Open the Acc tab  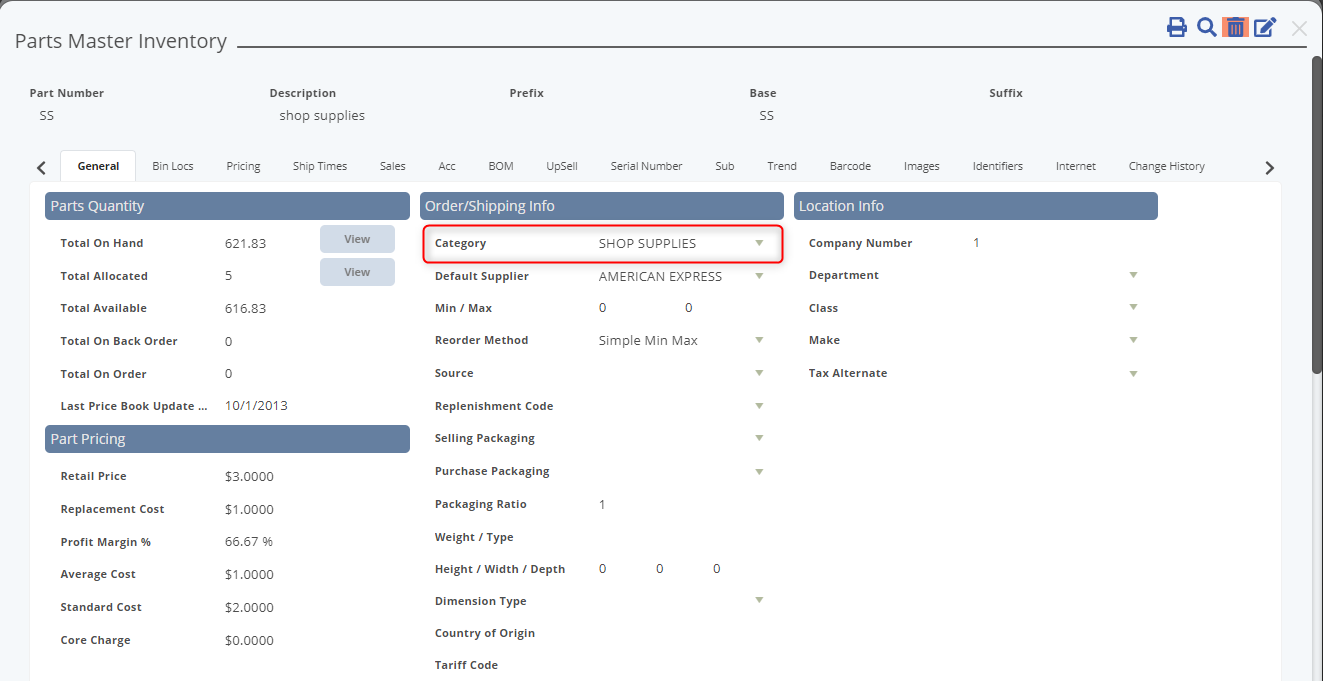pos(447,166)
